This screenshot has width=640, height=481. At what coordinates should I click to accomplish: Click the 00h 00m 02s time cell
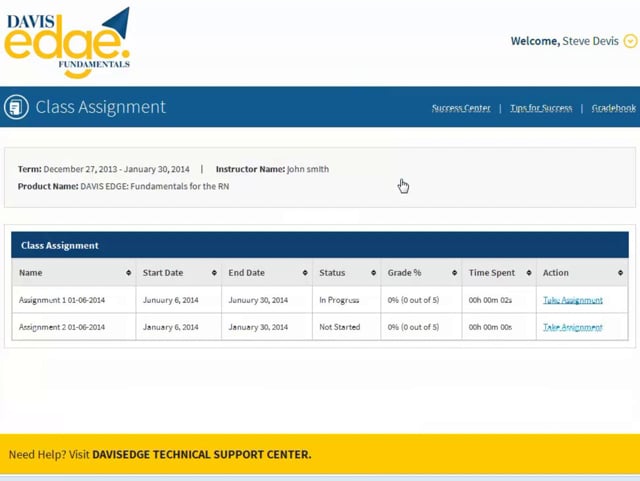pos(499,300)
